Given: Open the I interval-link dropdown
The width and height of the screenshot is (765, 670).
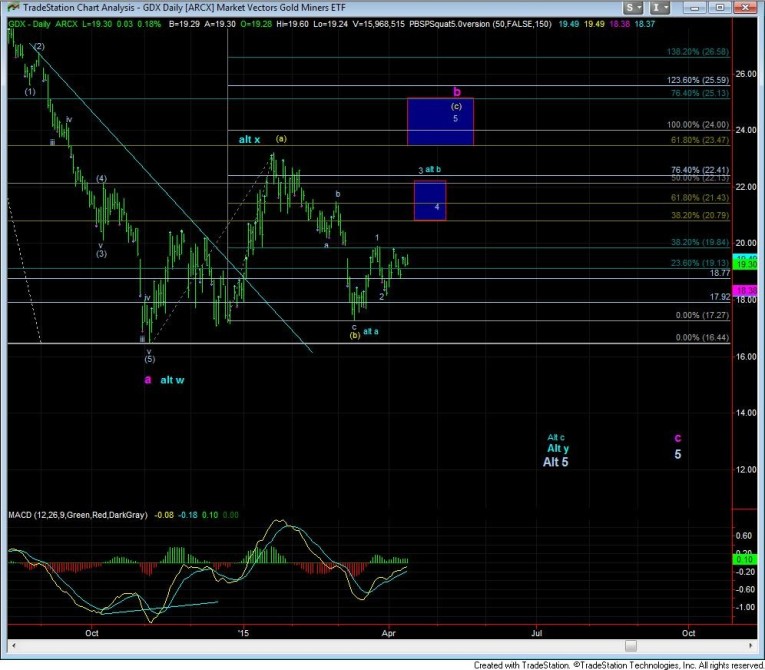Looking at the screenshot, I should tap(660, 7).
